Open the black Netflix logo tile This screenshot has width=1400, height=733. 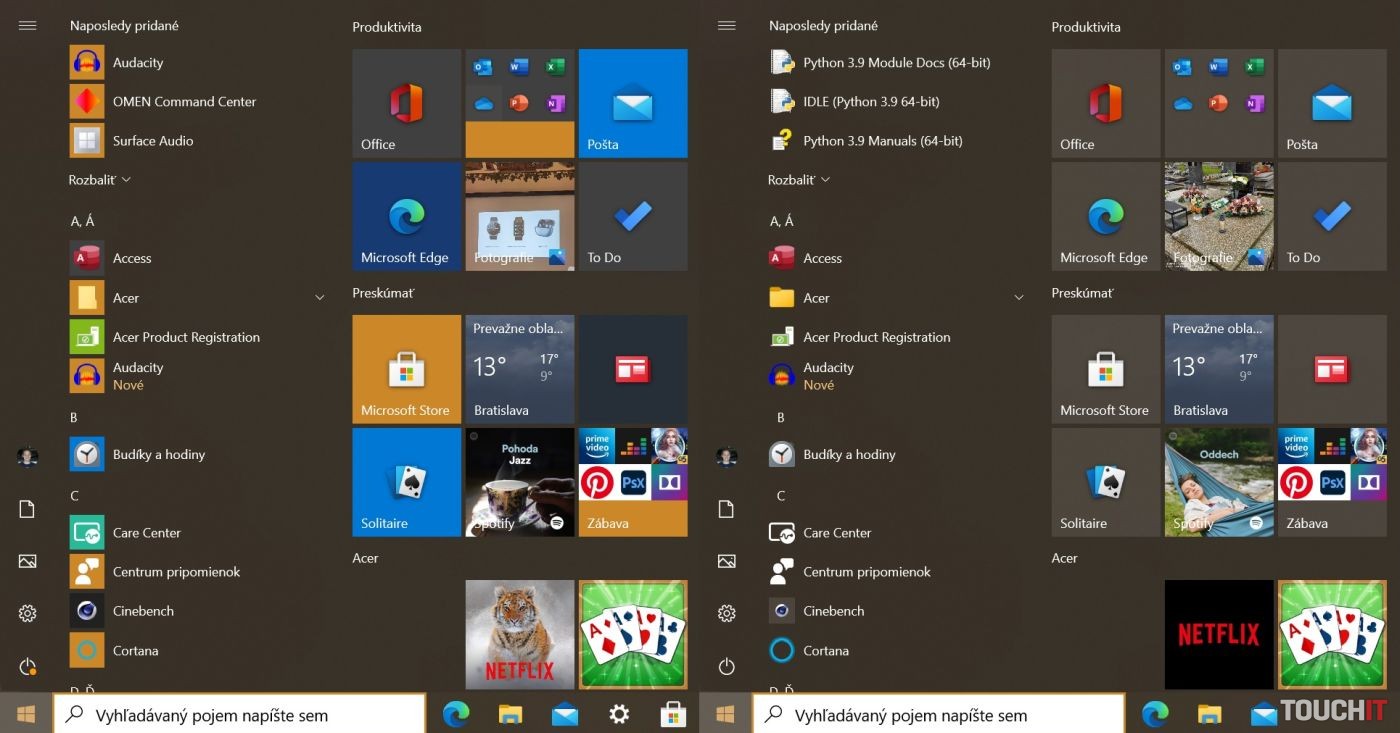(x=1218, y=634)
